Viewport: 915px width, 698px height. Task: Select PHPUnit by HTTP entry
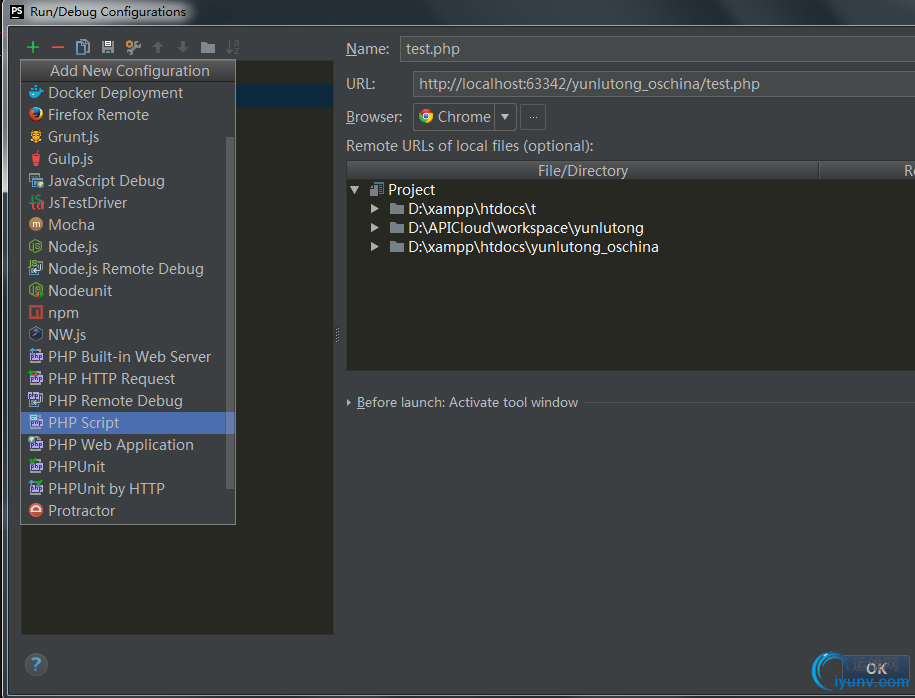click(x=124, y=488)
